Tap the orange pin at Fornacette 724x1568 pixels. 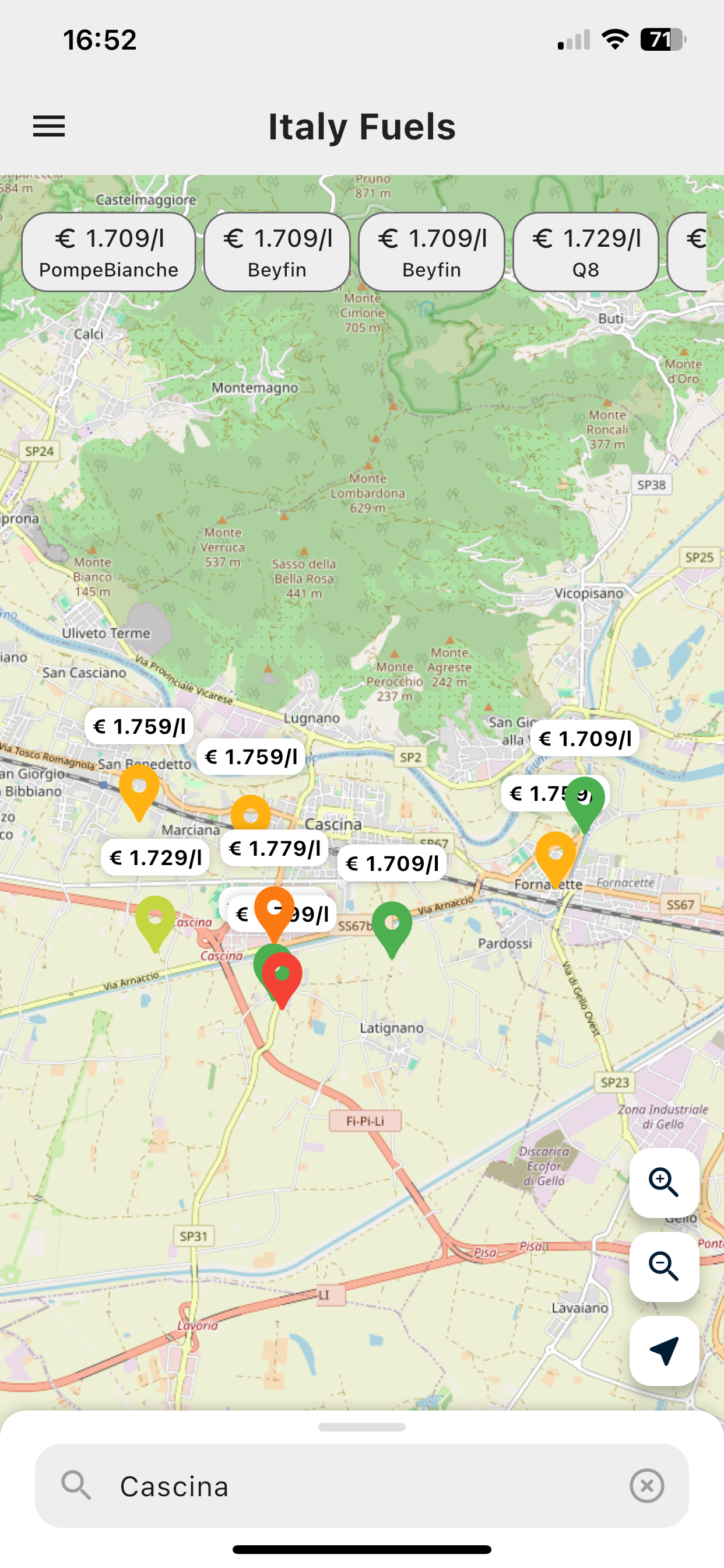coord(556,859)
